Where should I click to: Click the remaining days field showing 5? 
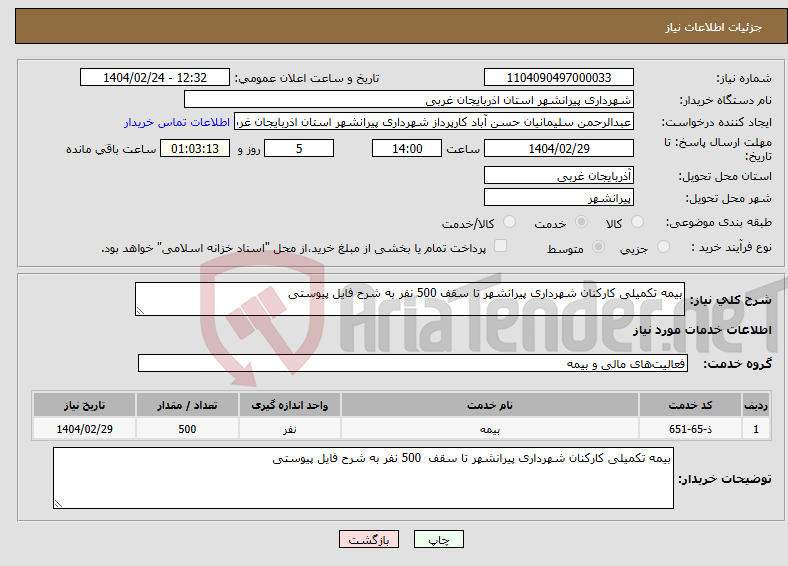pos(299,148)
